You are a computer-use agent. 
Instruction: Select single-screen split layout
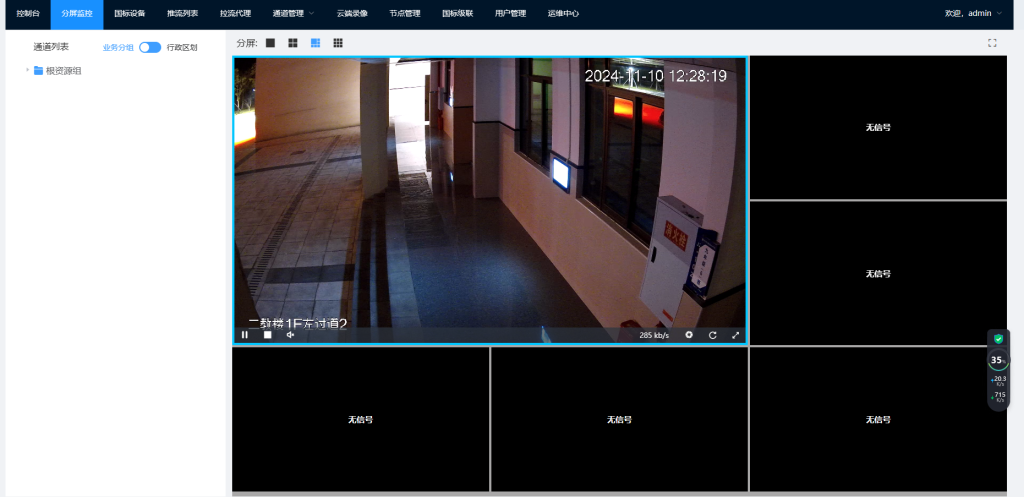270,43
